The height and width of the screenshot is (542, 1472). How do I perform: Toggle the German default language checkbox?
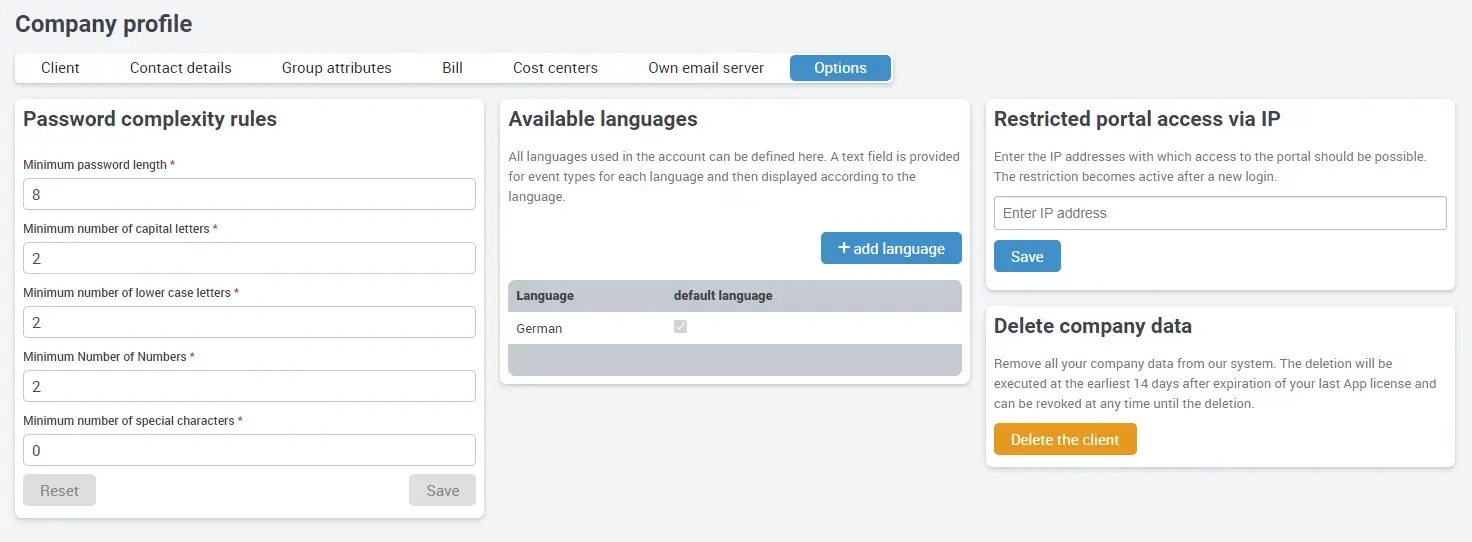coord(680,327)
